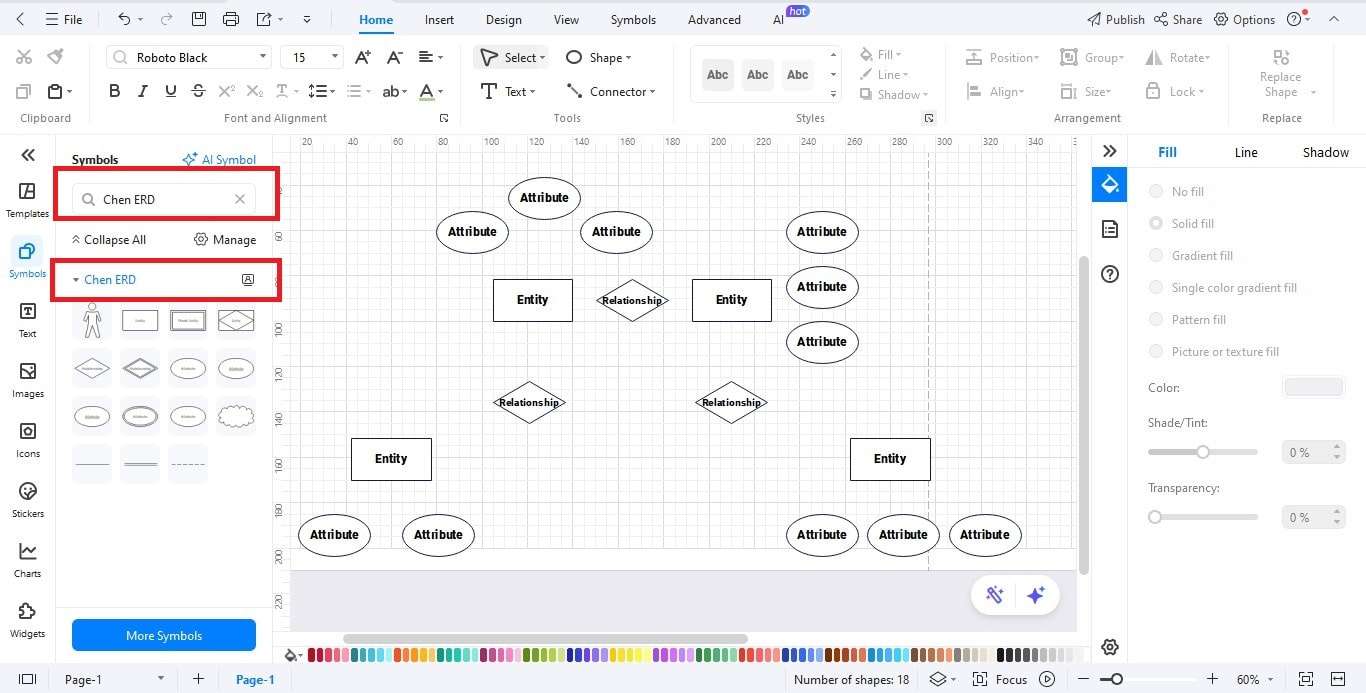Collapse the Chen ERD symbol library
The height and width of the screenshot is (693, 1366).
(76, 280)
